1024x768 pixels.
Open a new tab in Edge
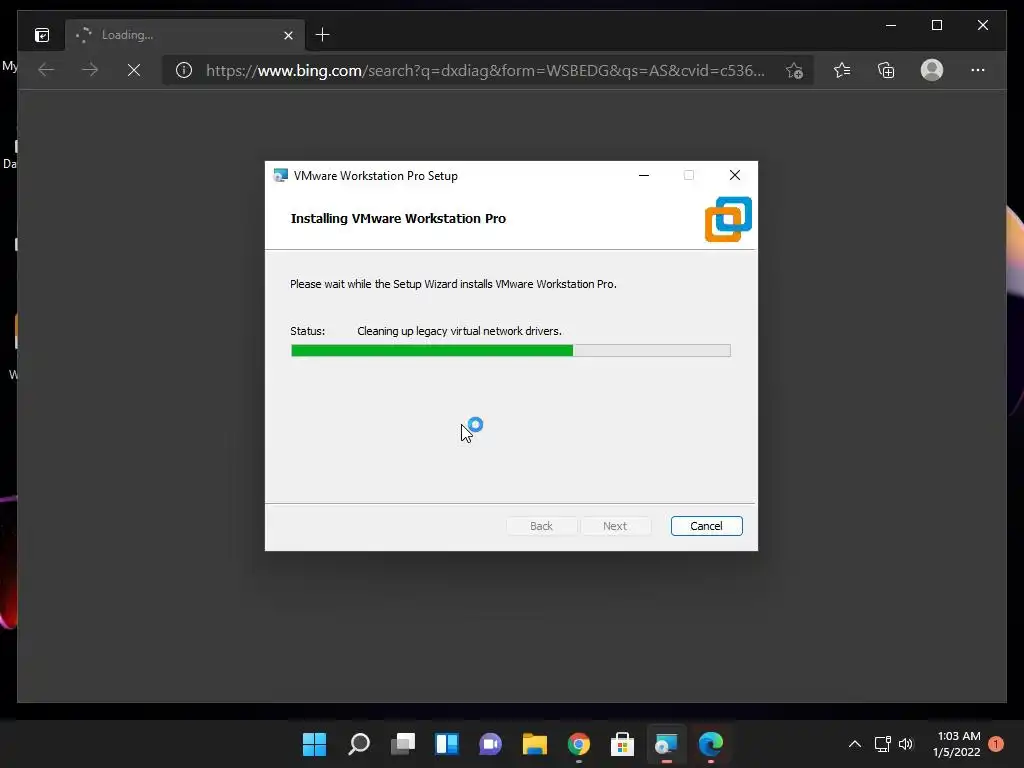tap(322, 35)
